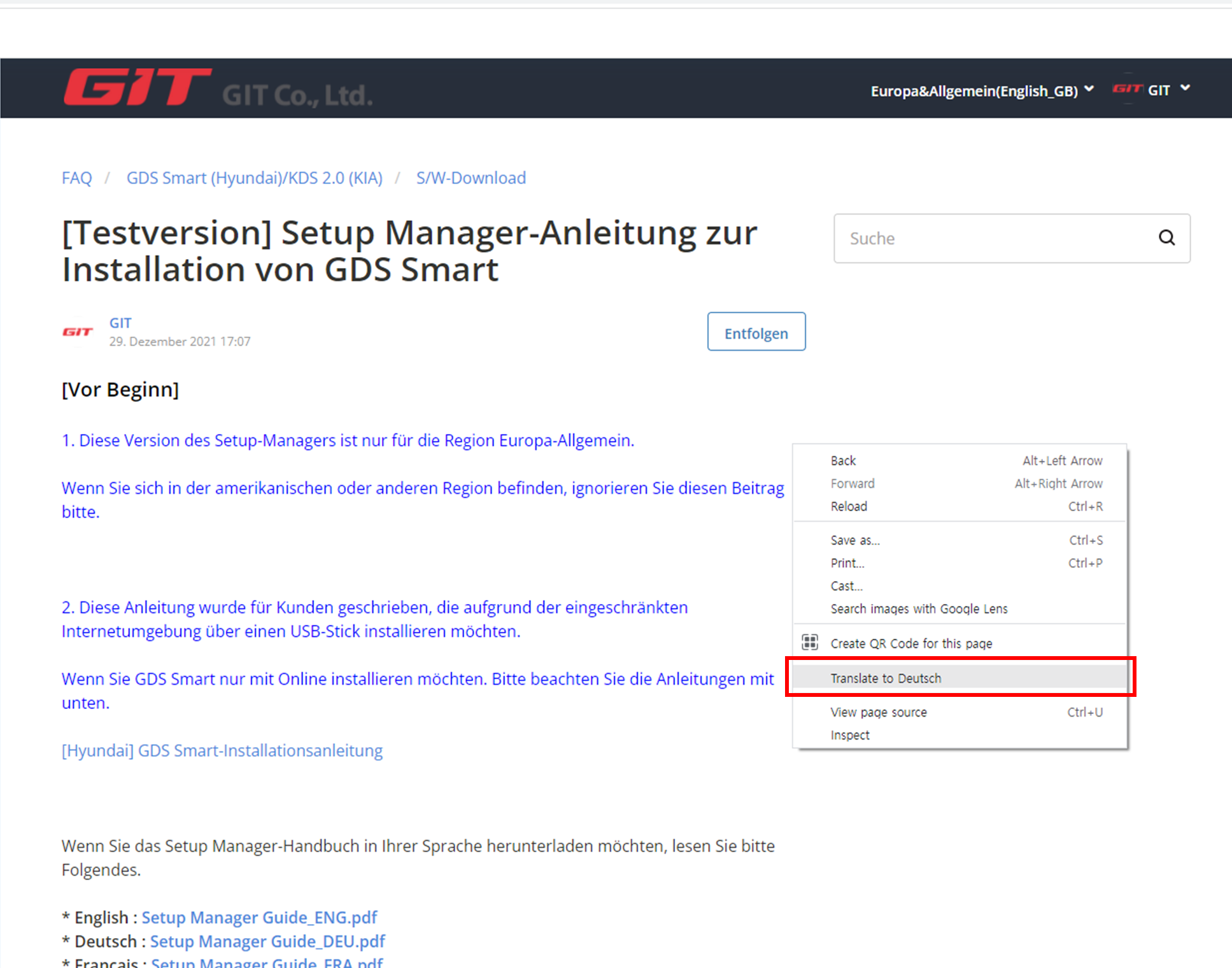The width and height of the screenshot is (1232, 968).
Task: Click the GIT Co., Ltd. header text
Action: coord(297,95)
